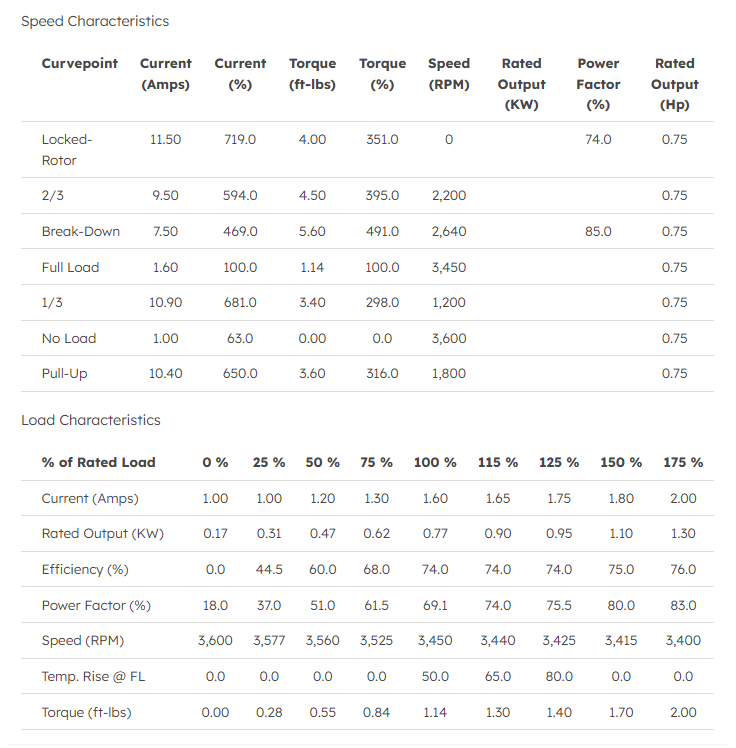Select the Efficiency (%) row label
Image resolution: width=736 pixels, height=748 pixels.
point(85,569)
